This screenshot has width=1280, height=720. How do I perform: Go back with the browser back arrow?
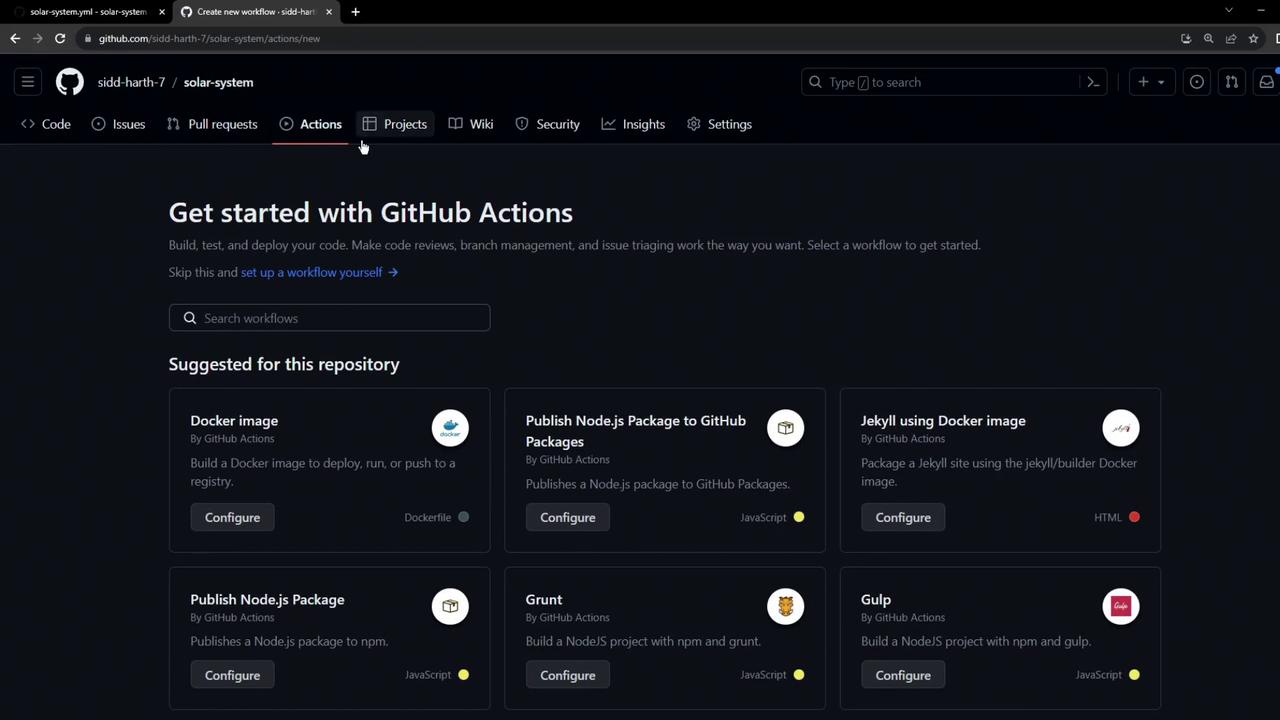coord(15,38)
